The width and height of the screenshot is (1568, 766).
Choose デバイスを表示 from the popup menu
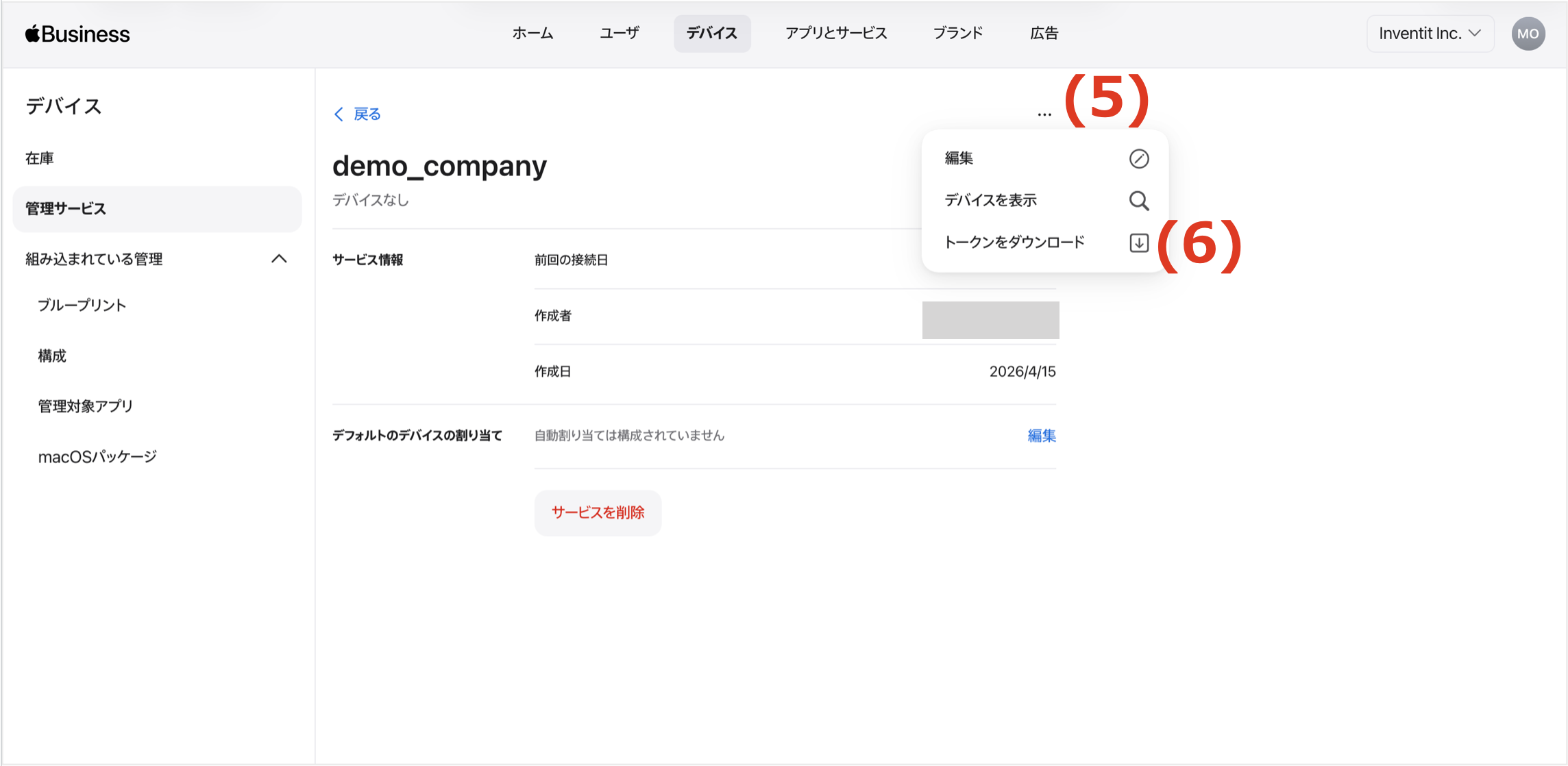click(1045, 200)
